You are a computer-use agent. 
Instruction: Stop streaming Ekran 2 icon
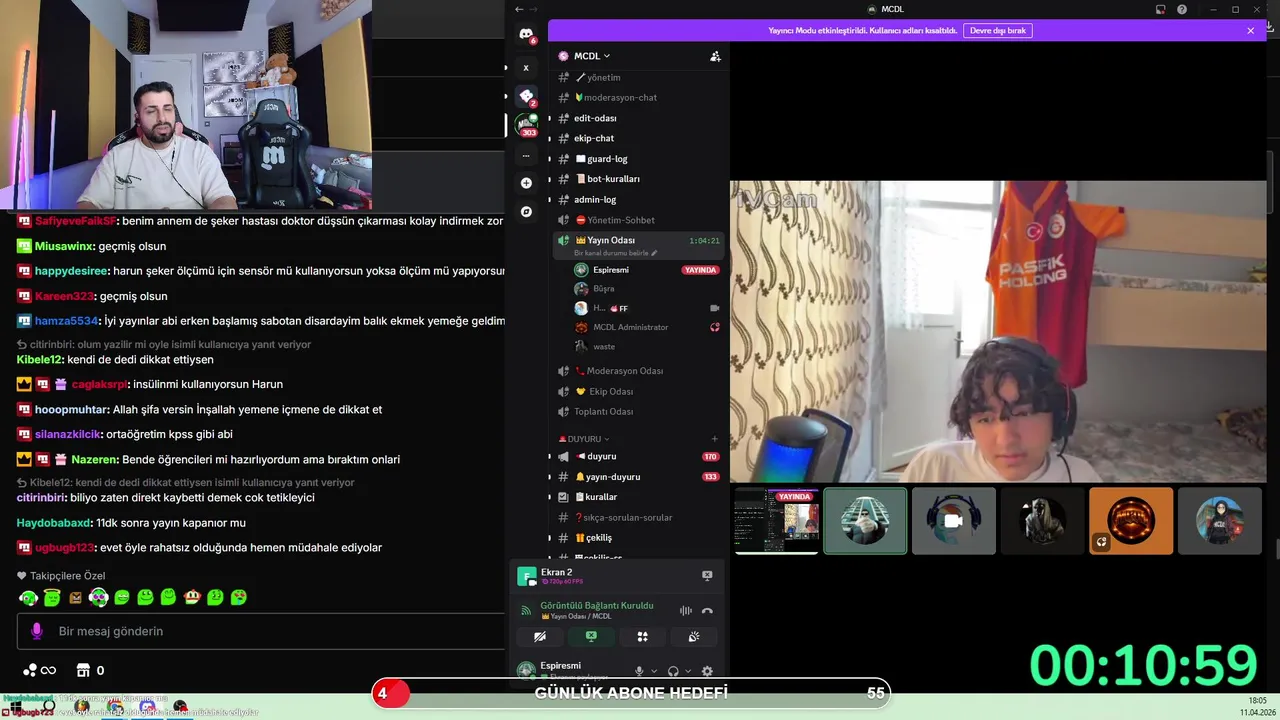pos(707,575)
